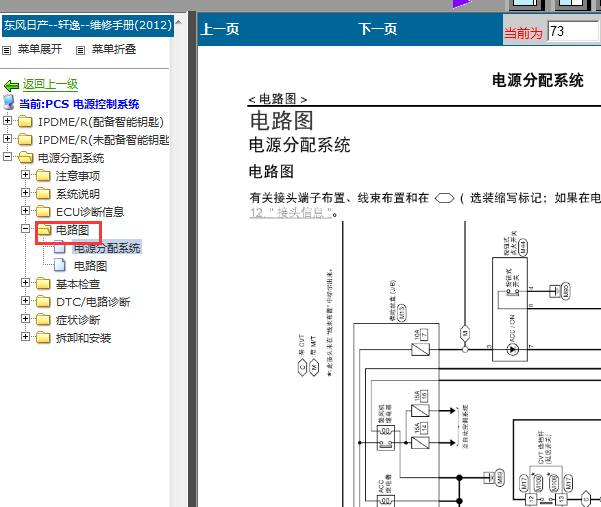Click open folder icon of 电源分配系统 node
The height and width of the screenshot is (507, 601).
(26, 157)
